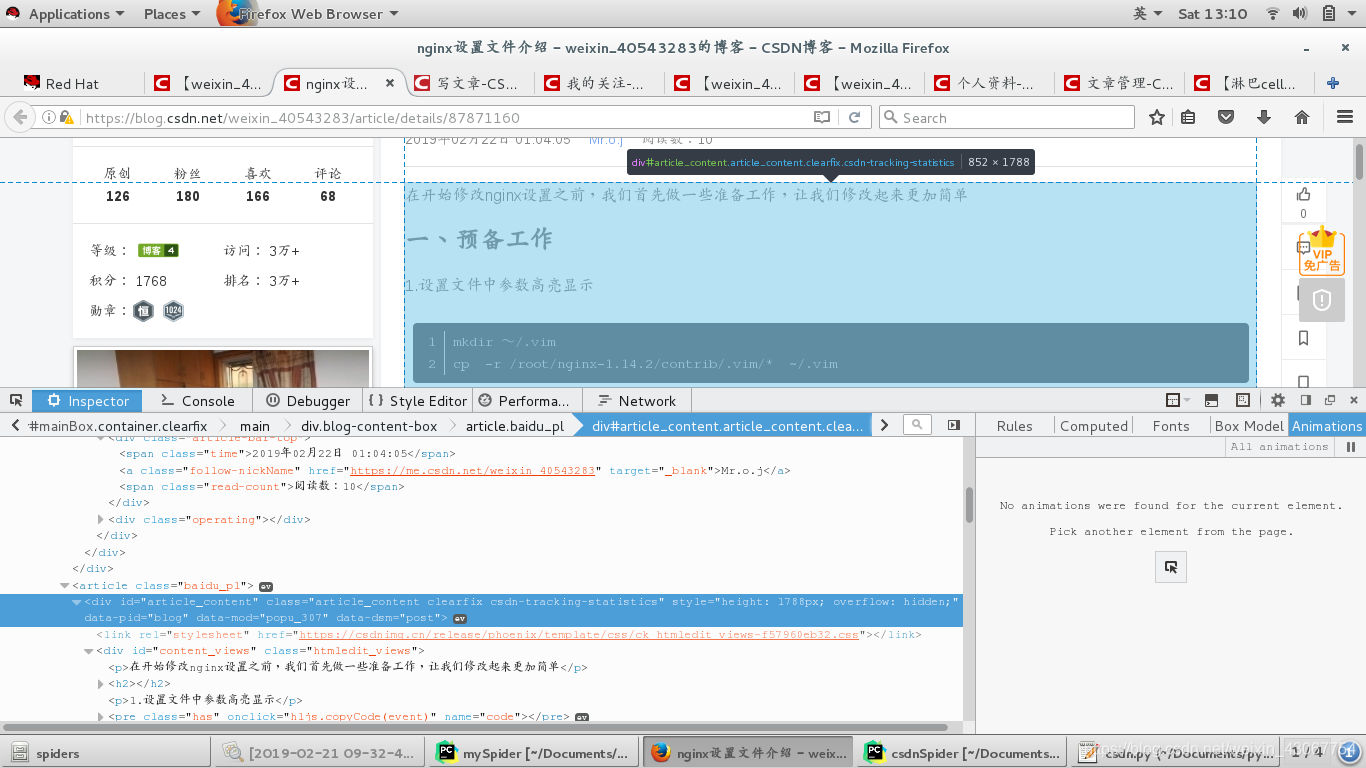
Task: Collapse the content_views div node
Action: pyautogui.click(x=89, y=651)
